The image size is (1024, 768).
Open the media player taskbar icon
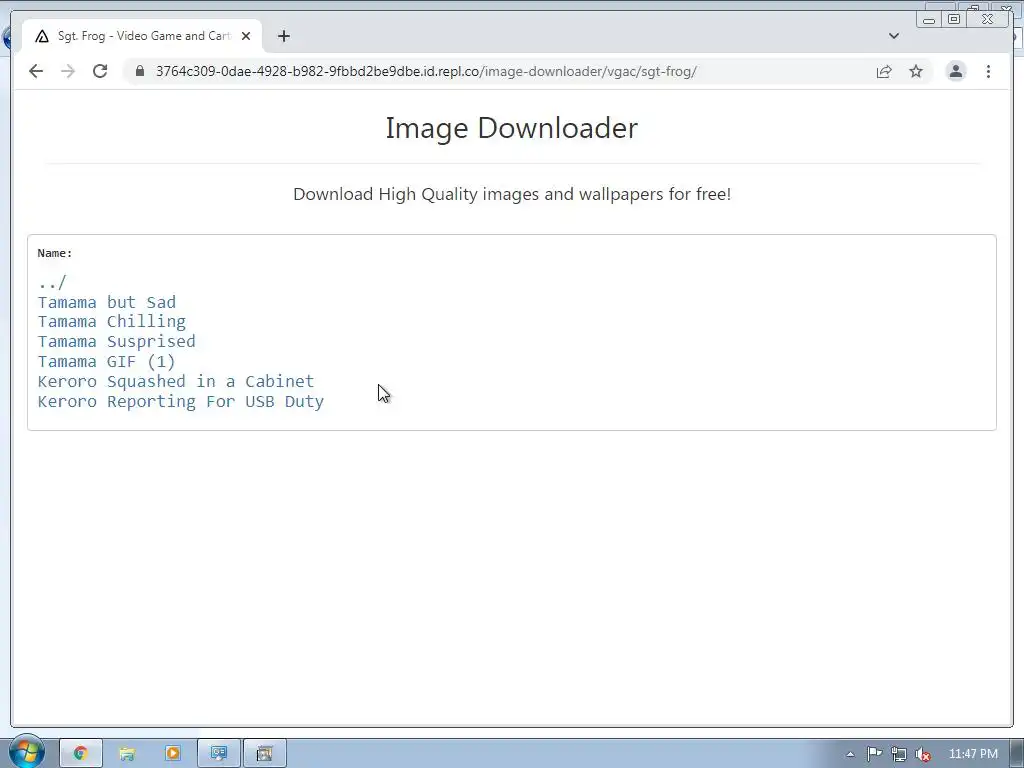(172, 754)
